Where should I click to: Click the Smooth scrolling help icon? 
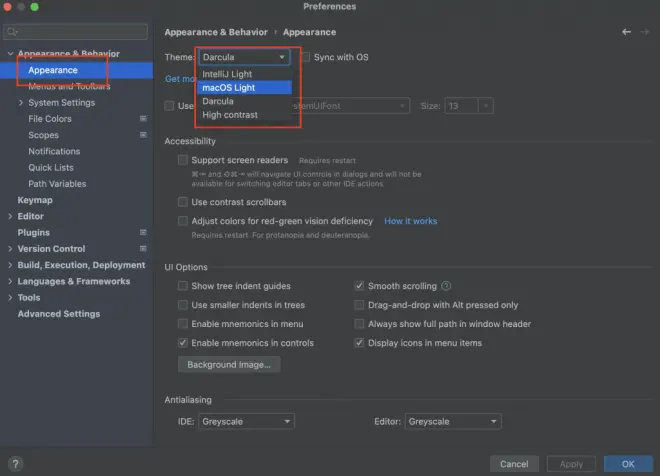[446, 286]
